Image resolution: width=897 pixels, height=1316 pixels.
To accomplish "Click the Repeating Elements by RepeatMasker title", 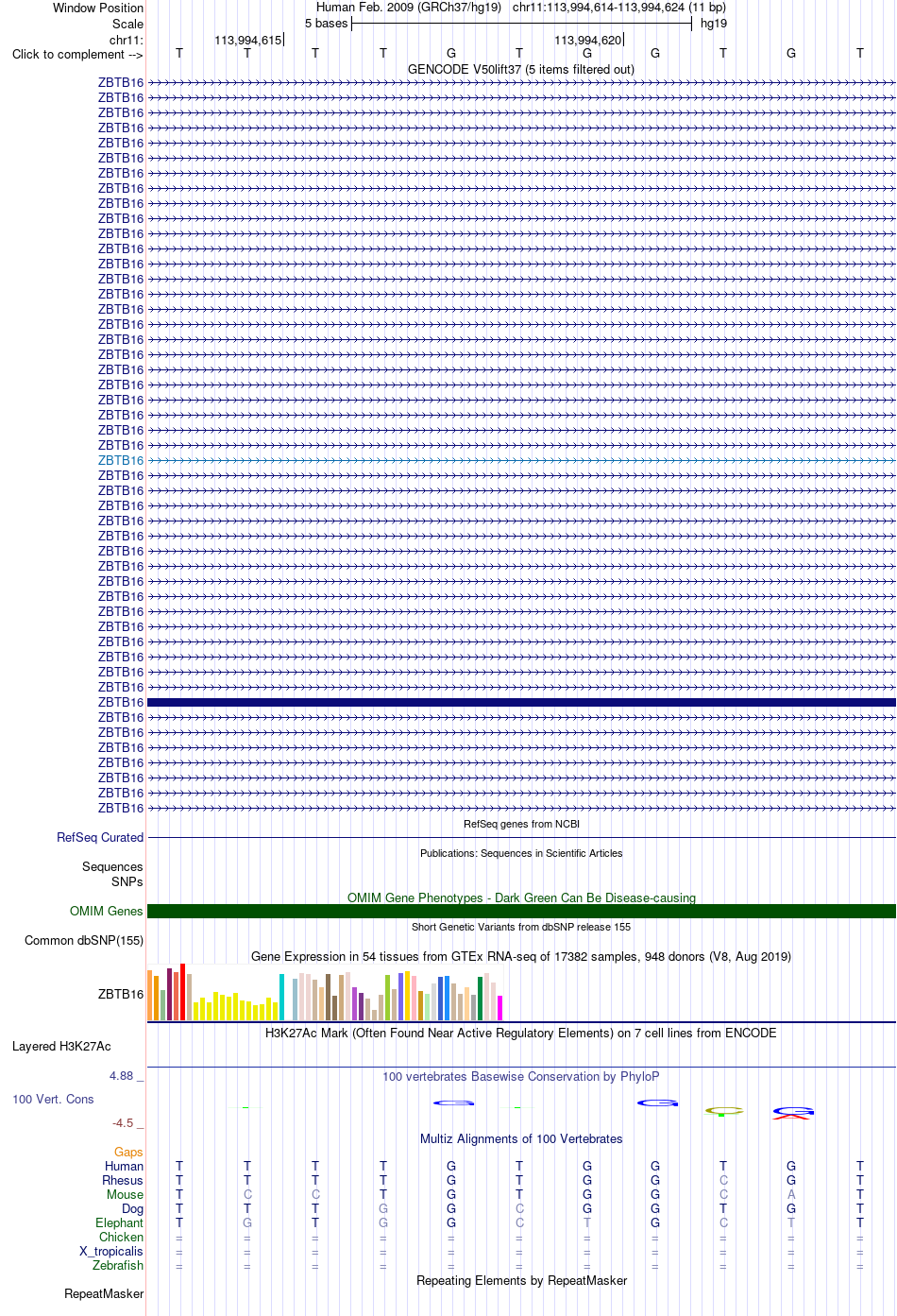I will point(521,1280).
